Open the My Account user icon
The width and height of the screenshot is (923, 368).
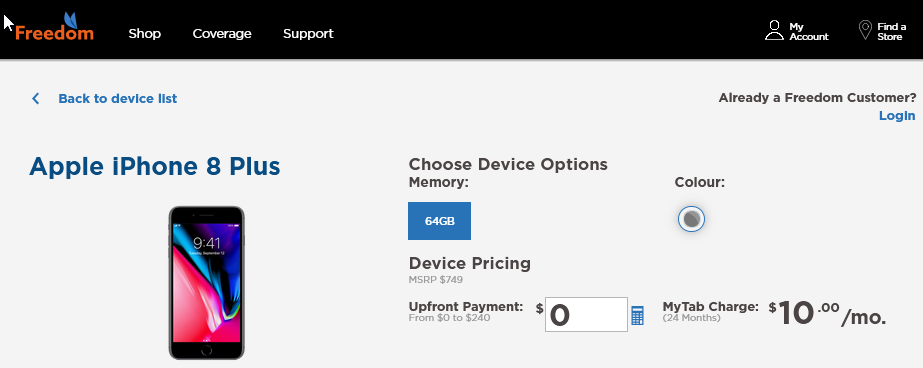pyautogui.click(x=774, y=31)
